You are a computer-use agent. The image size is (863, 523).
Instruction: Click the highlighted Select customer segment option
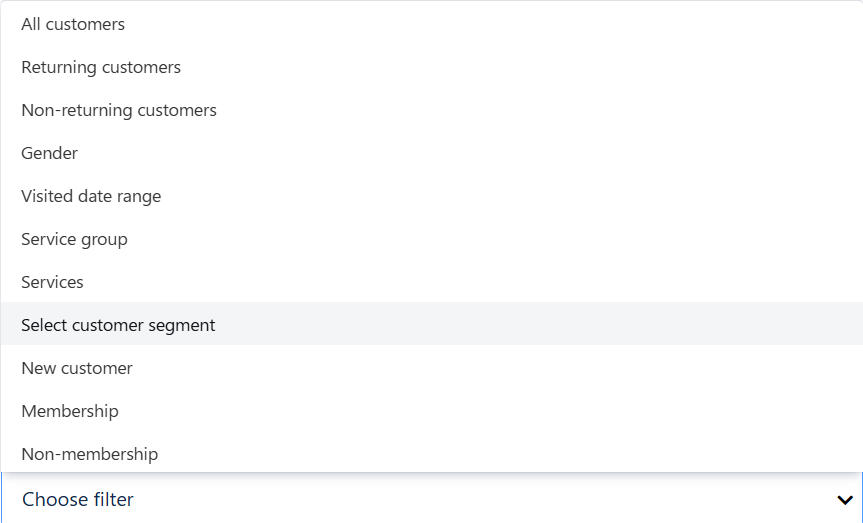click(x=118, y=325)
